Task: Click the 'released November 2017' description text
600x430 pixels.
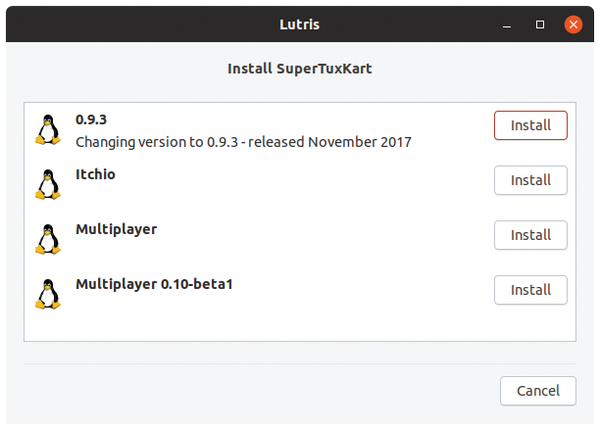Action: pyautogui.click(x=329, y=142)
